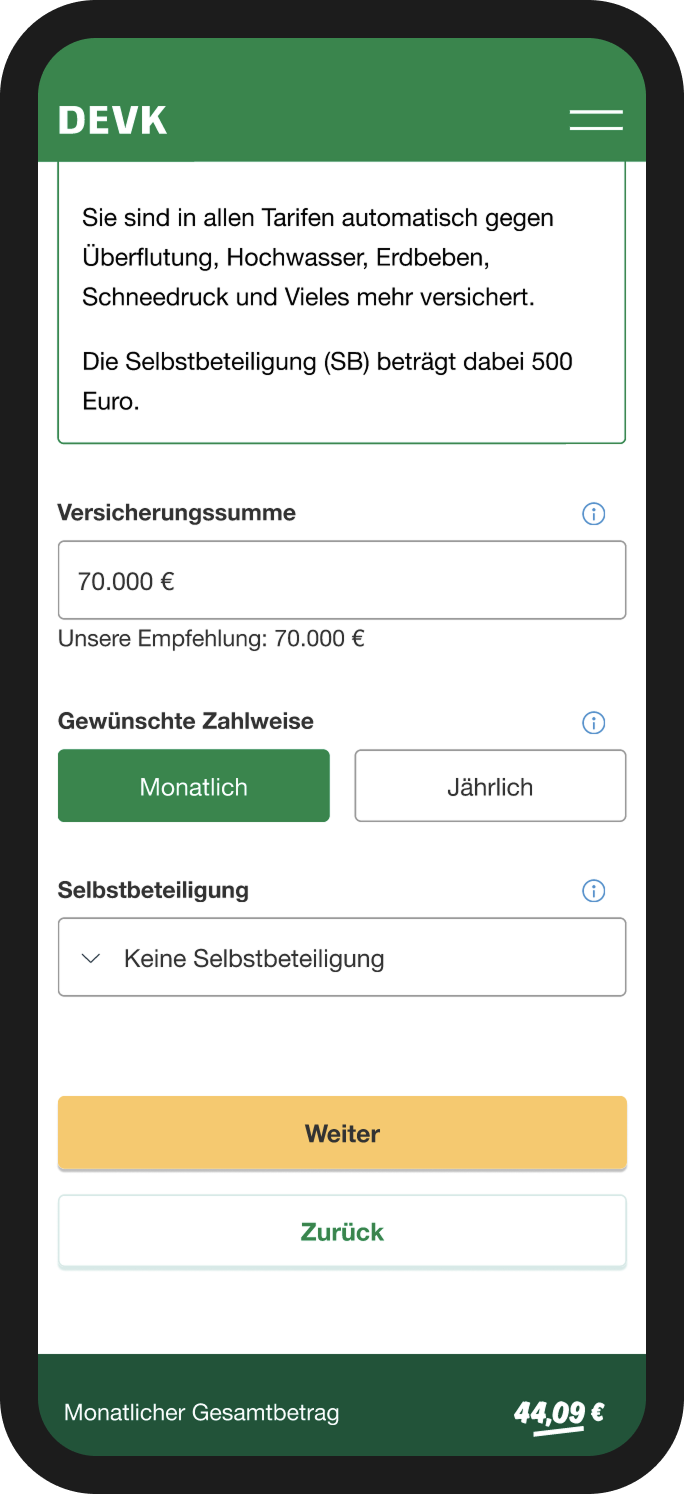
Task: Click the 500 Euro Selbstbeteiligung notice text
Action: (327, 381)
